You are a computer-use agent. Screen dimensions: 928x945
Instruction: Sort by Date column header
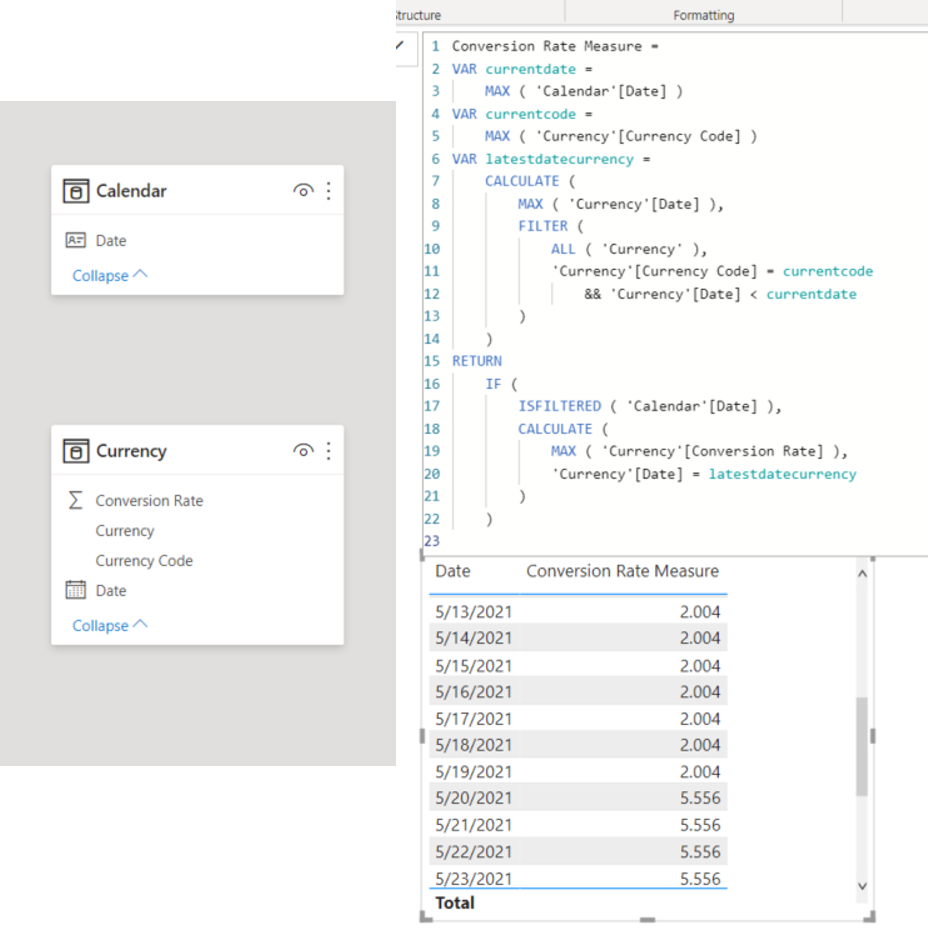(453, 571)
